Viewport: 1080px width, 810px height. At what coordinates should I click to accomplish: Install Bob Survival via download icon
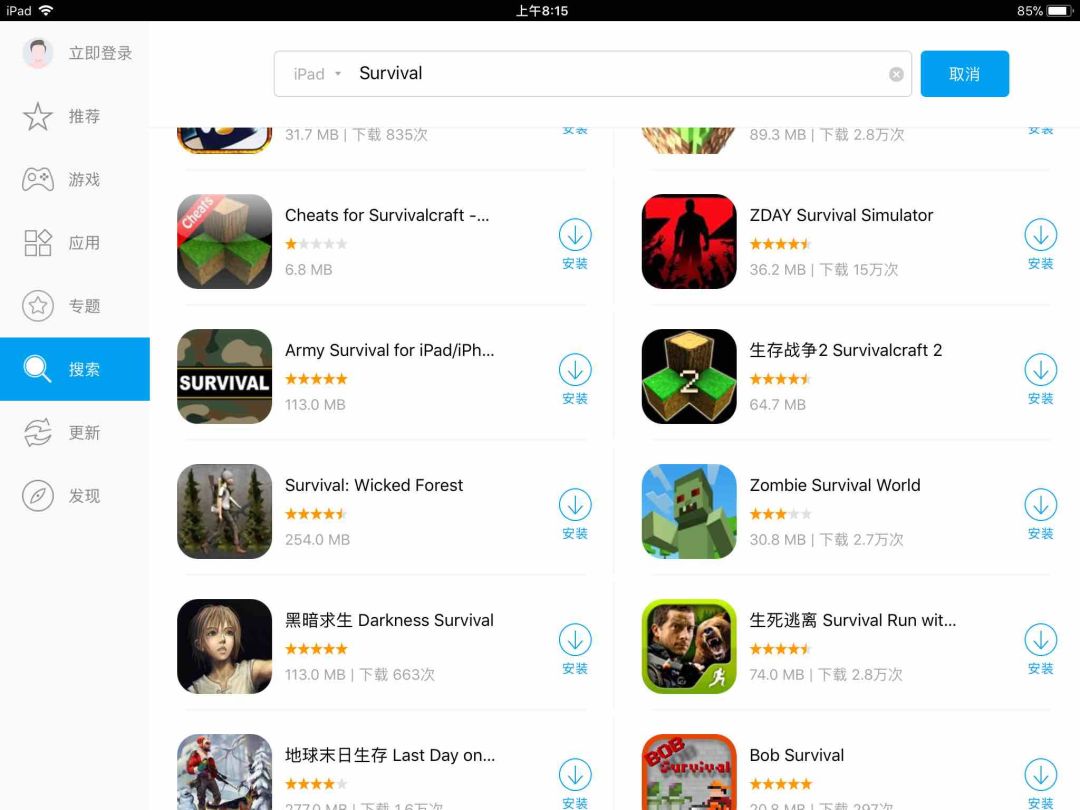pyautogui.click(x=1040, y=775)
